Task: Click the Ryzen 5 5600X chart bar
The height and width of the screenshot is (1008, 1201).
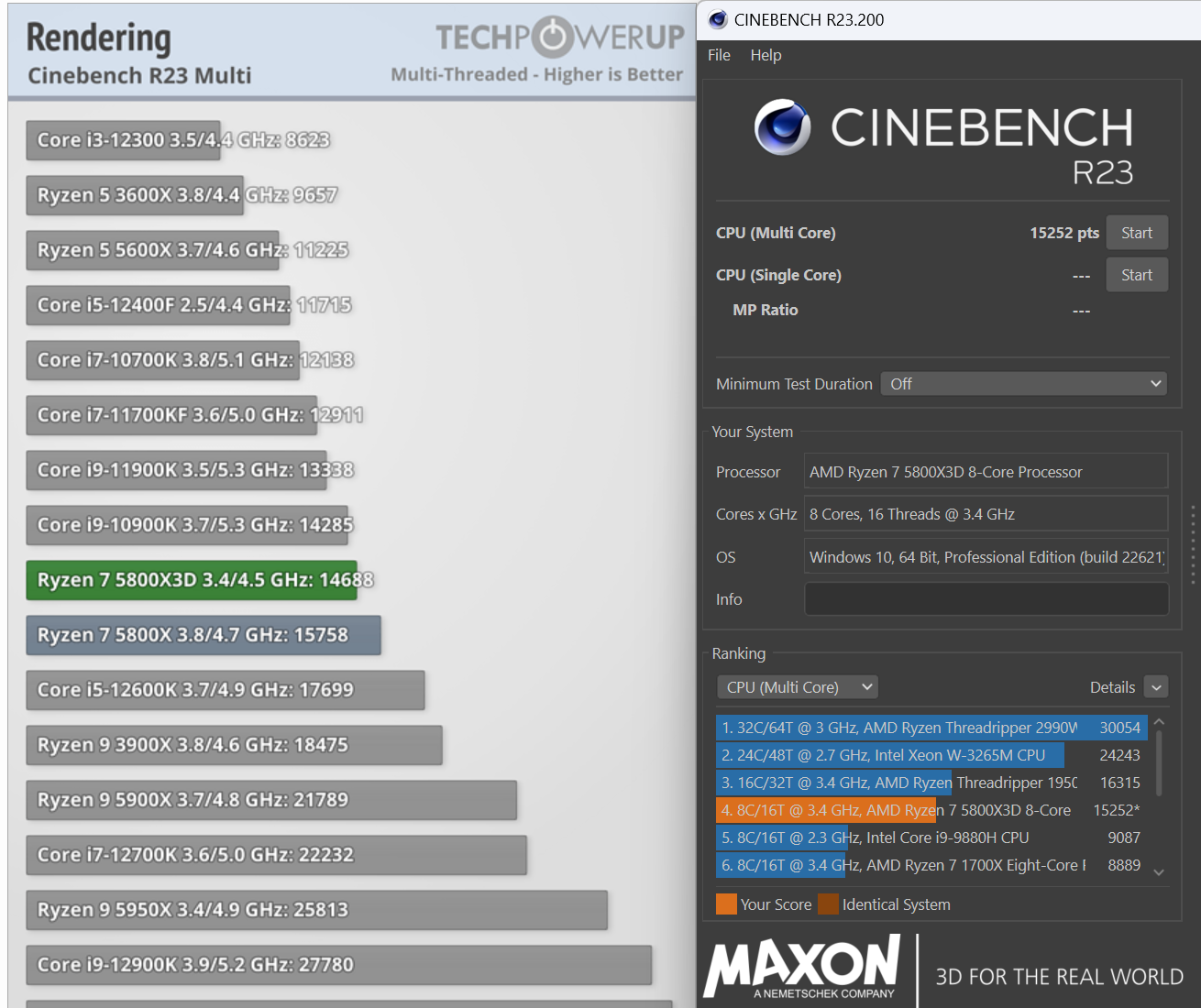Action: point(152,250)
